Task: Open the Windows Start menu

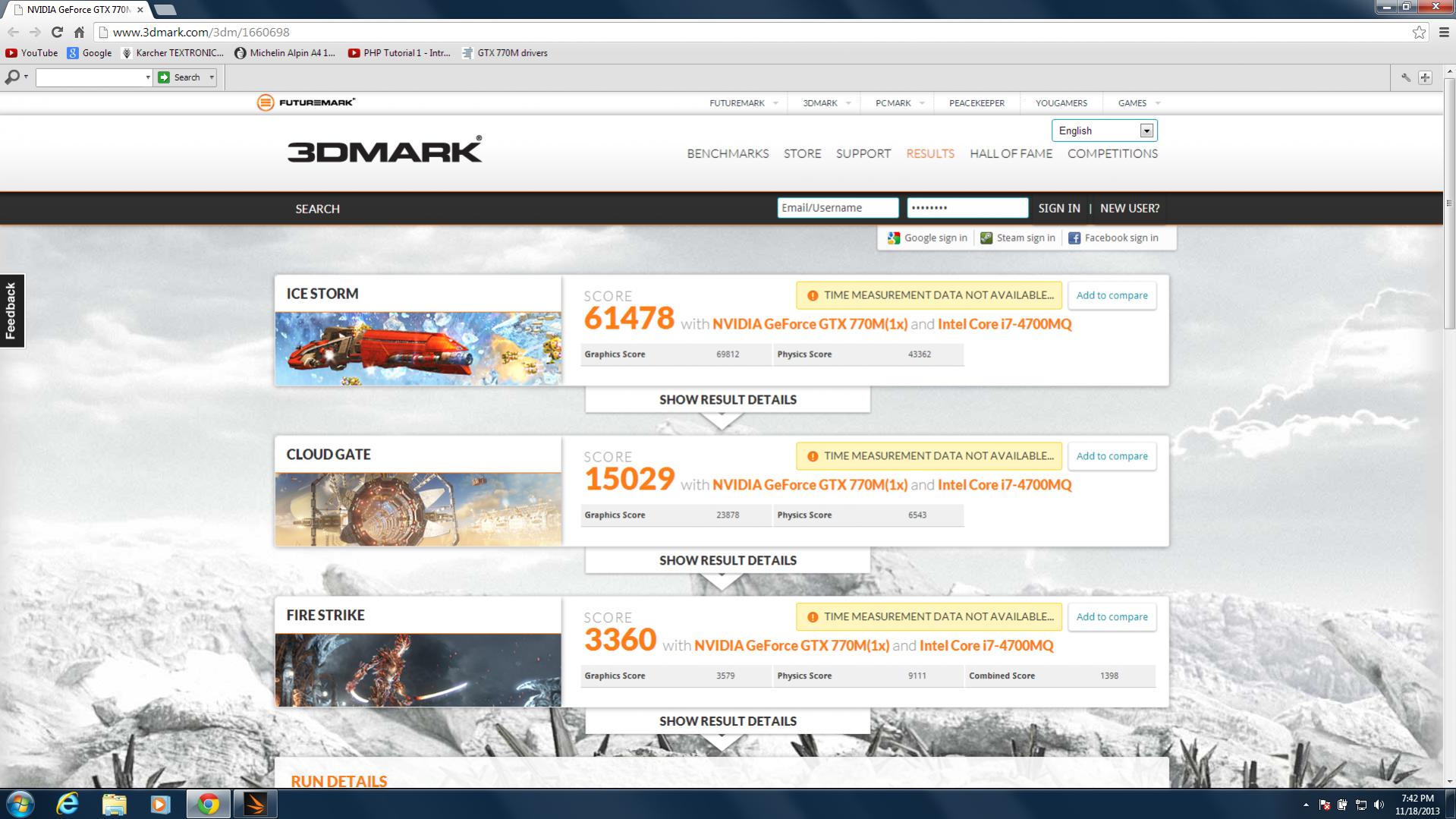Action: 20,804
